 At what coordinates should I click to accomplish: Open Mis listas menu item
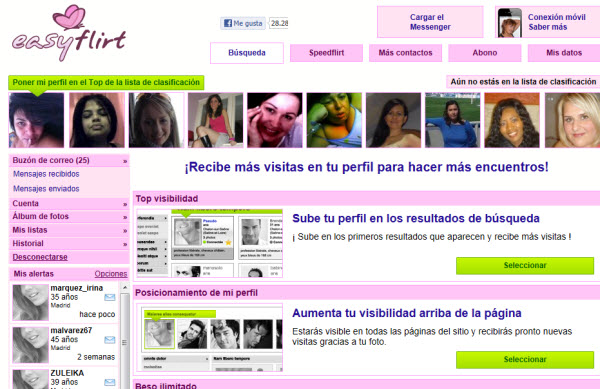69,230
